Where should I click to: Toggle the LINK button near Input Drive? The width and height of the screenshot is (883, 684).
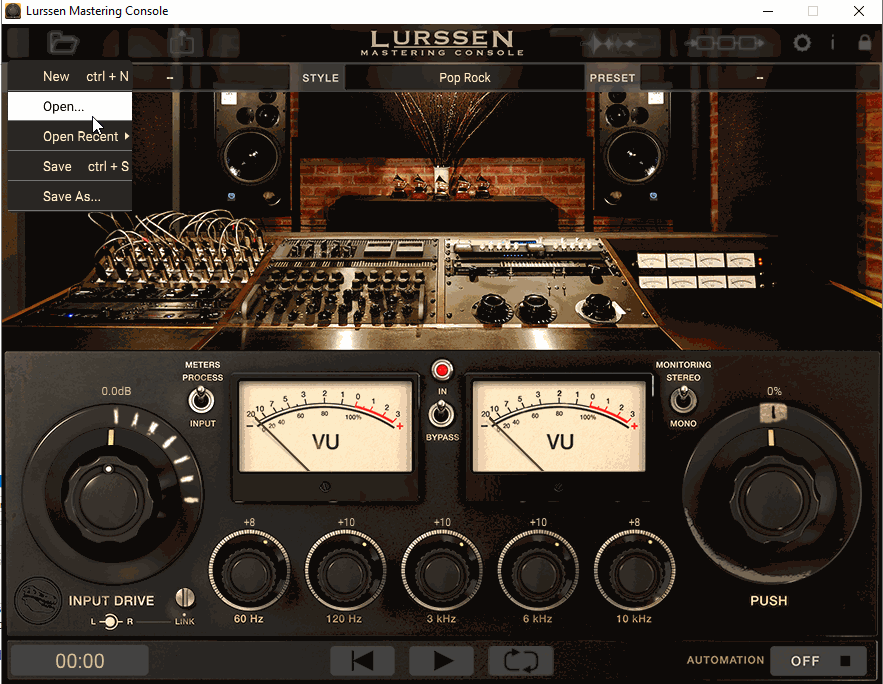(185, 598)
